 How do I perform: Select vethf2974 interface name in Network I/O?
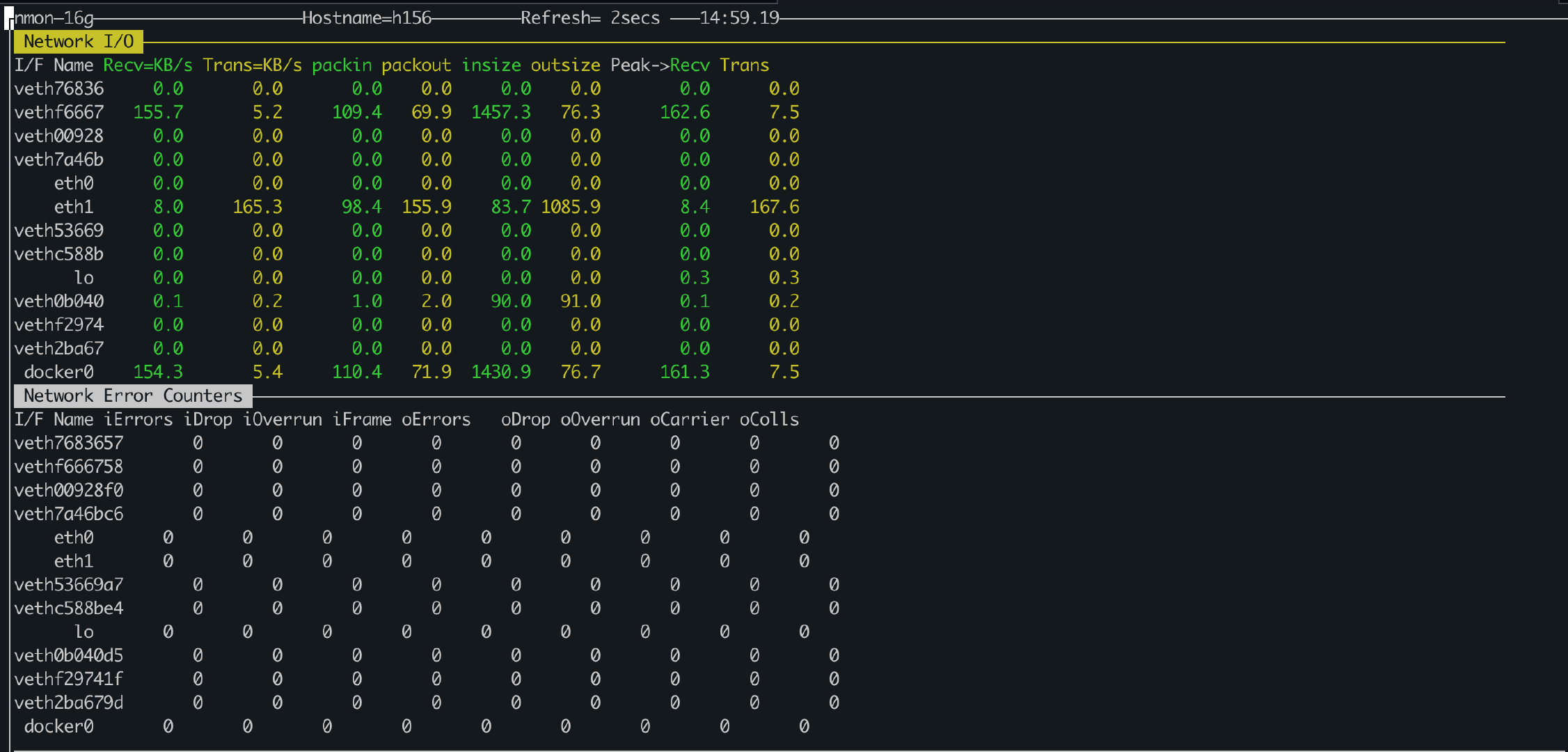tap(59, 325)
